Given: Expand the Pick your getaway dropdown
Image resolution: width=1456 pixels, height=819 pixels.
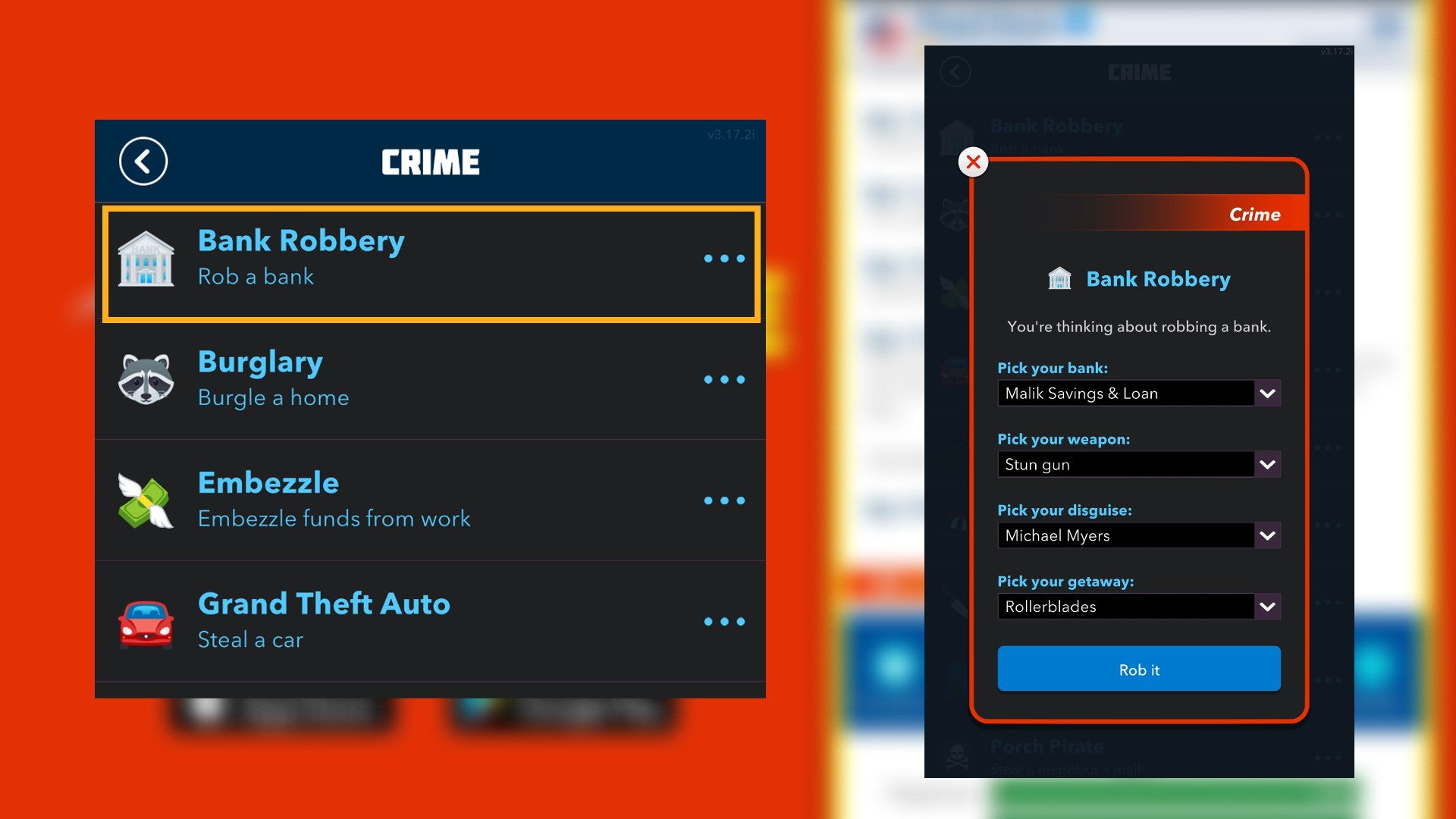Looking at the screenshot, I should tap(1267, 606).
